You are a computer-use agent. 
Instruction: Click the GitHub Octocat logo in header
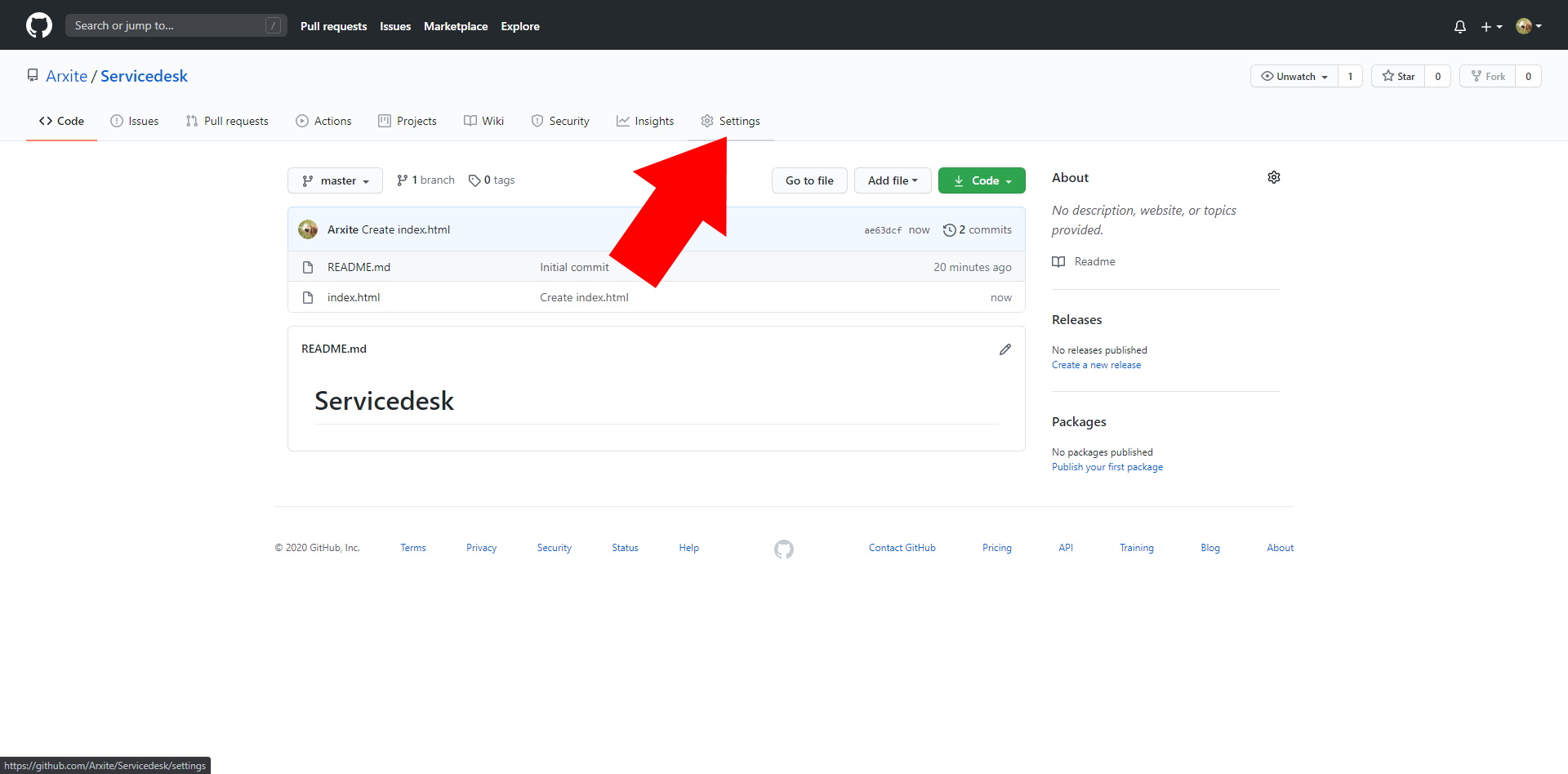tap(39, 25)
